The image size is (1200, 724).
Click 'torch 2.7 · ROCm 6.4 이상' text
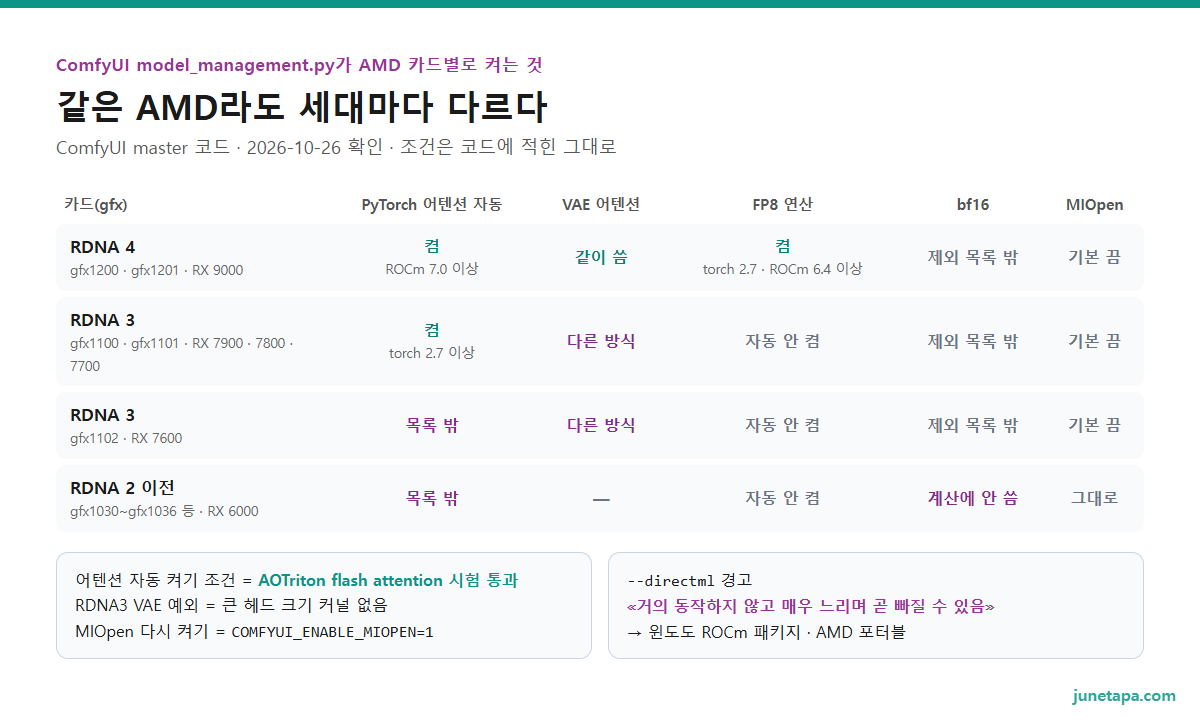coord(782,269)
